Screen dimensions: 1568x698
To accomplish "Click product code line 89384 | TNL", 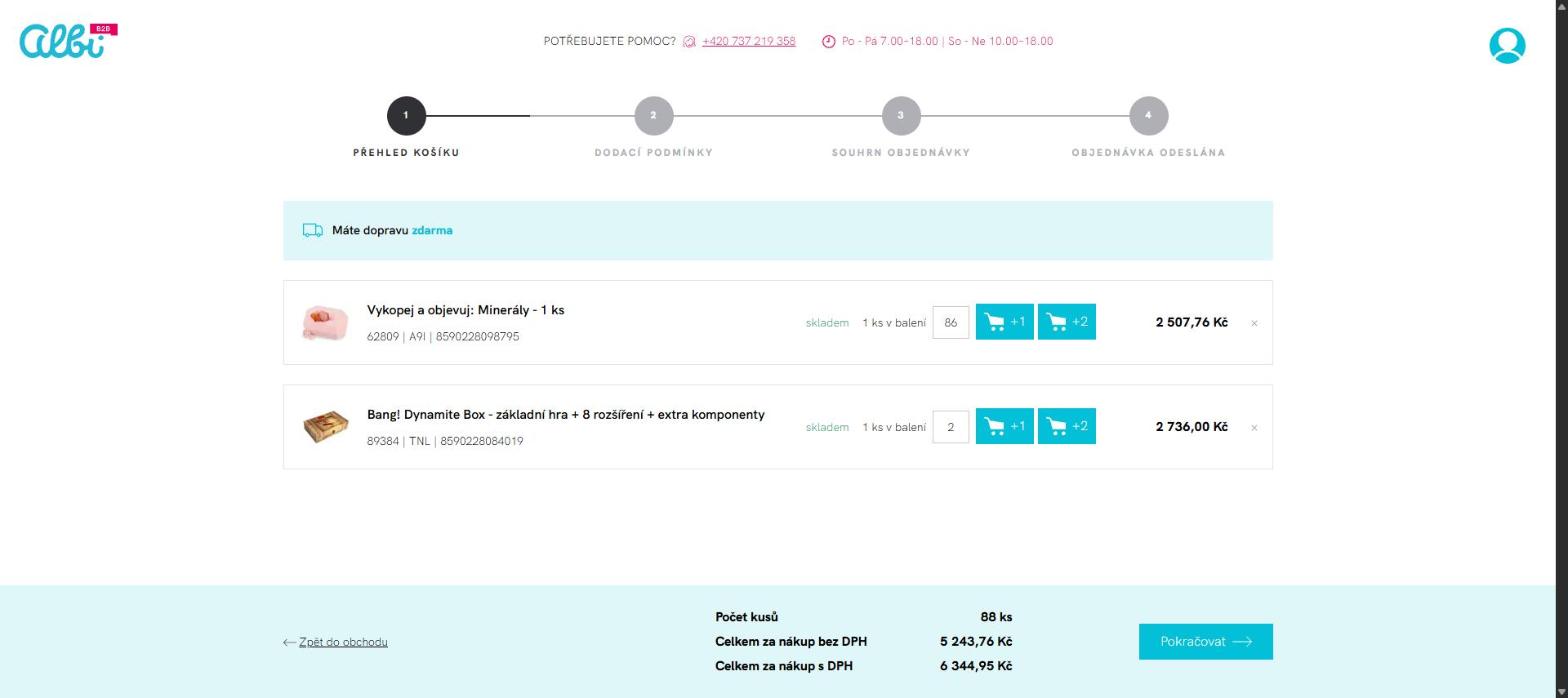I will [x=445, y=441].
